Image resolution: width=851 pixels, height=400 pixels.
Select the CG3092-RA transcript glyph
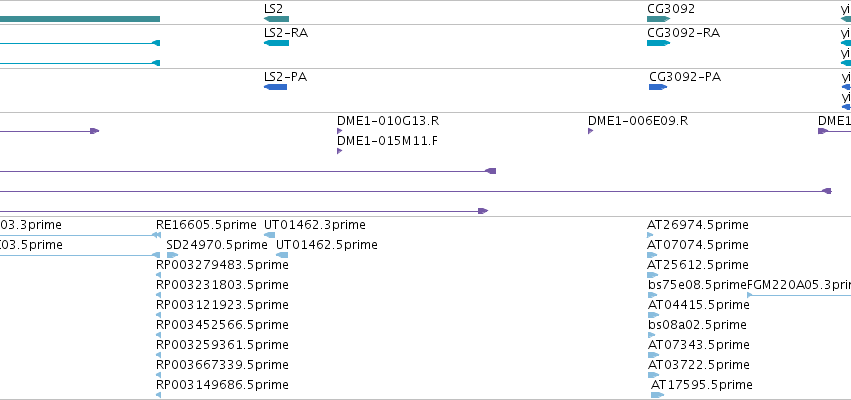(x=659, y=43)
